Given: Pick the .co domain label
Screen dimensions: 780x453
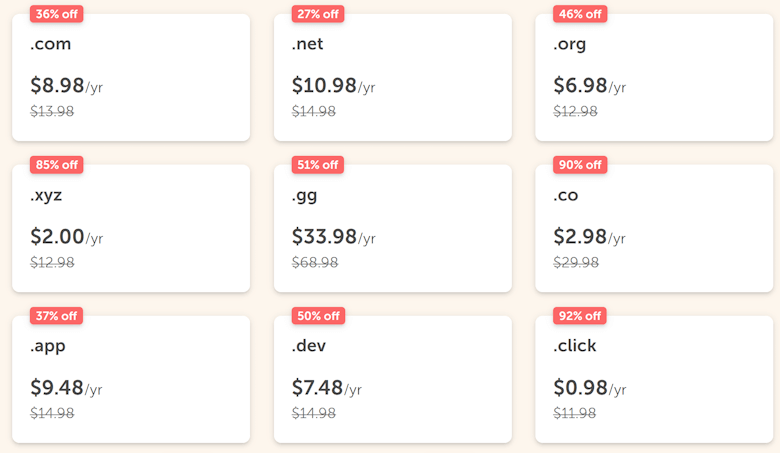Looking at the screenshot, I should pos(566,195).
